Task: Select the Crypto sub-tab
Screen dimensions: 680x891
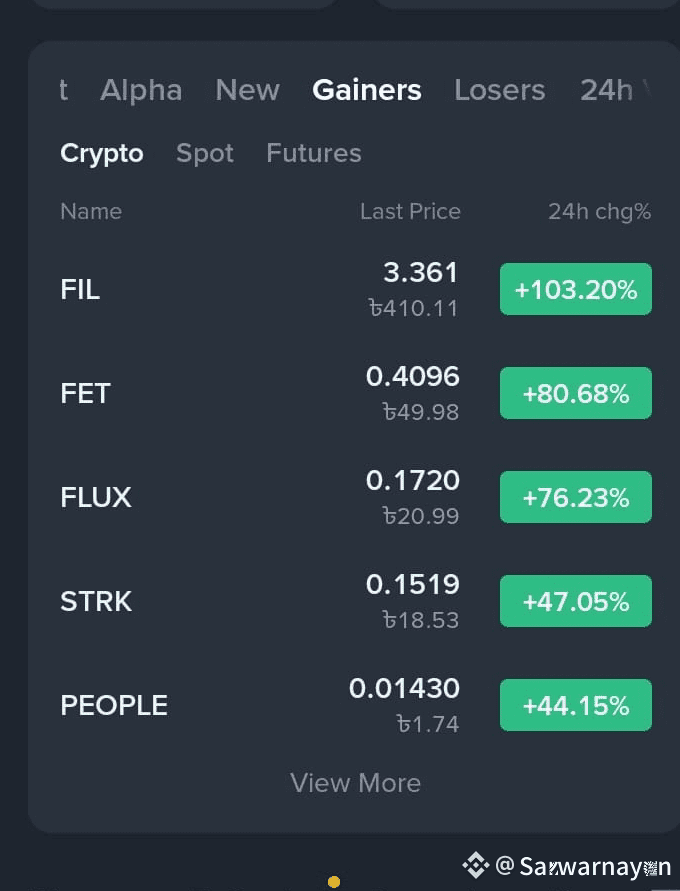Action: pos(102,153)
